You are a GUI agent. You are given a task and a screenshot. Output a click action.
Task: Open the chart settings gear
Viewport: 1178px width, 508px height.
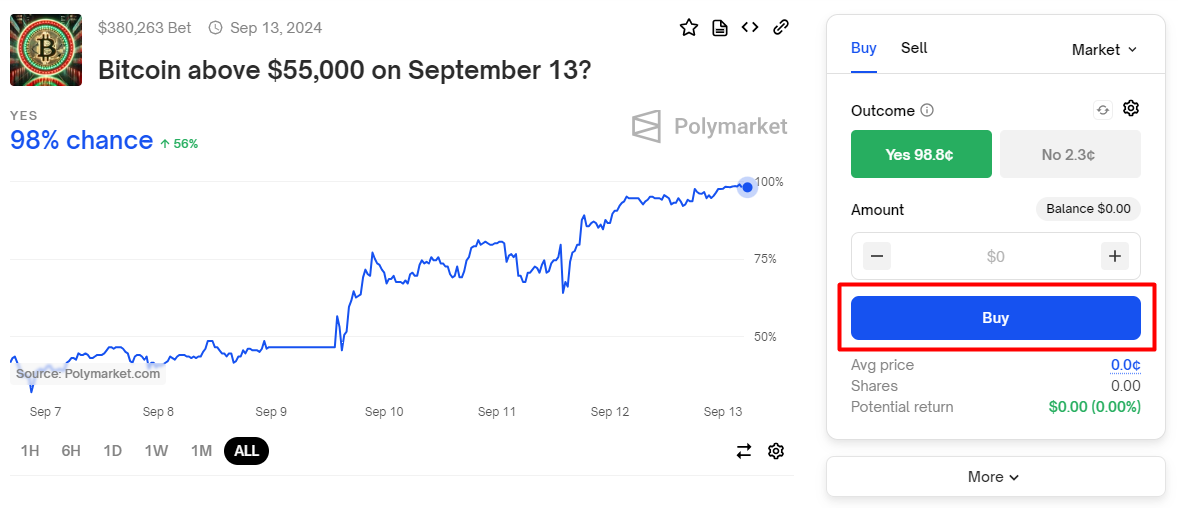(775, 451)
